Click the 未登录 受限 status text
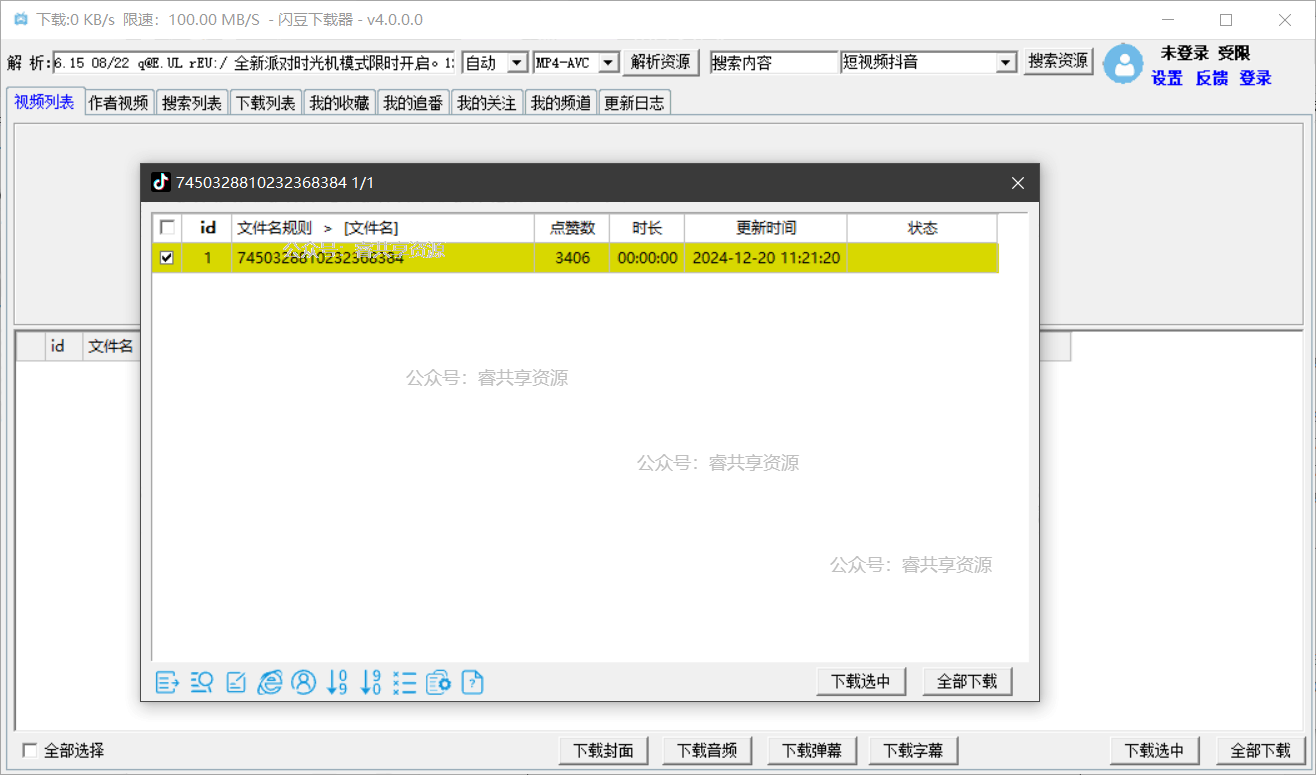This screenshot has width=1316, height=775. pos(1205,53)
